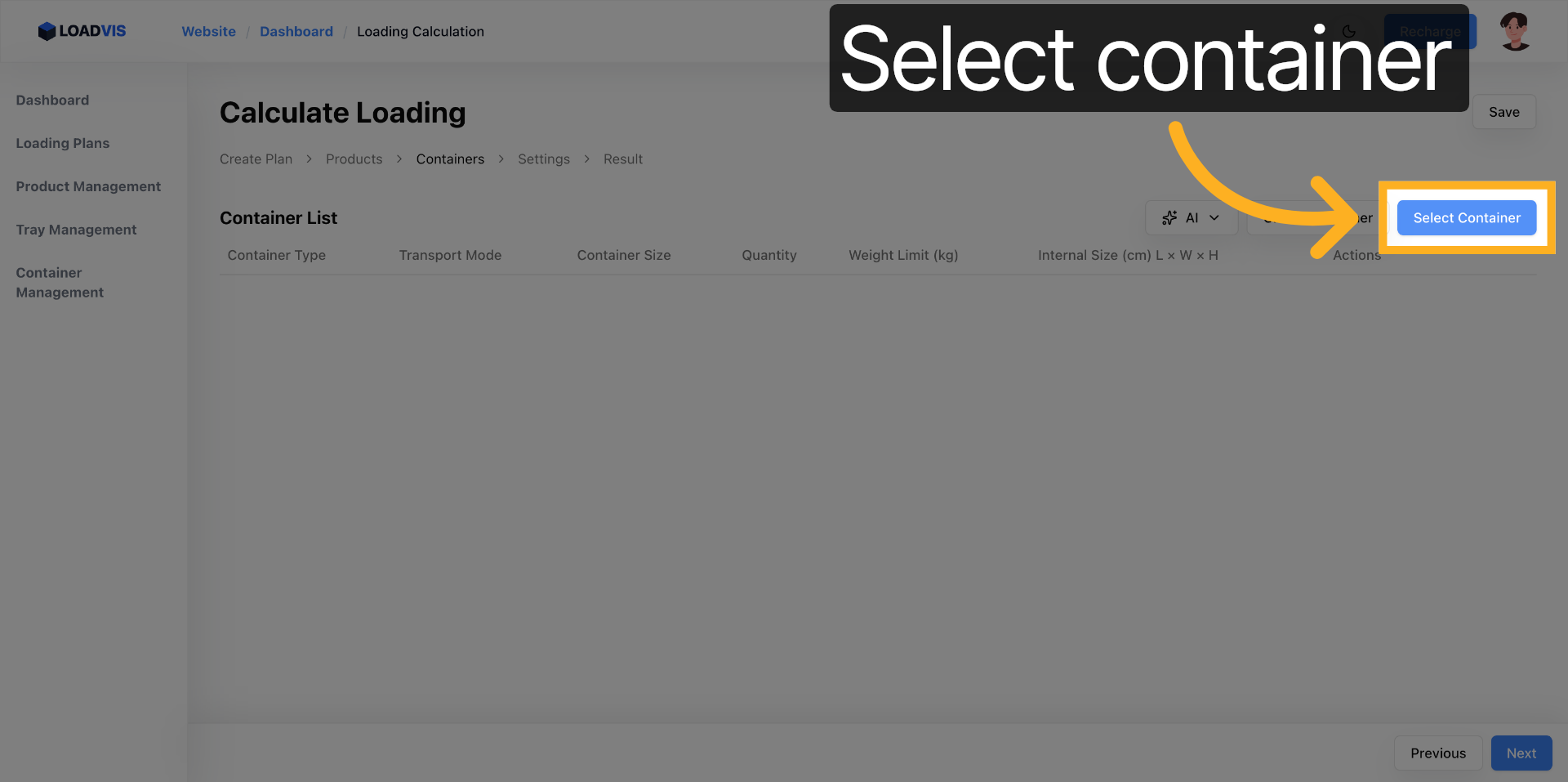Switch to the Settings step
1568x782 pixels.
tap(544, 159)
